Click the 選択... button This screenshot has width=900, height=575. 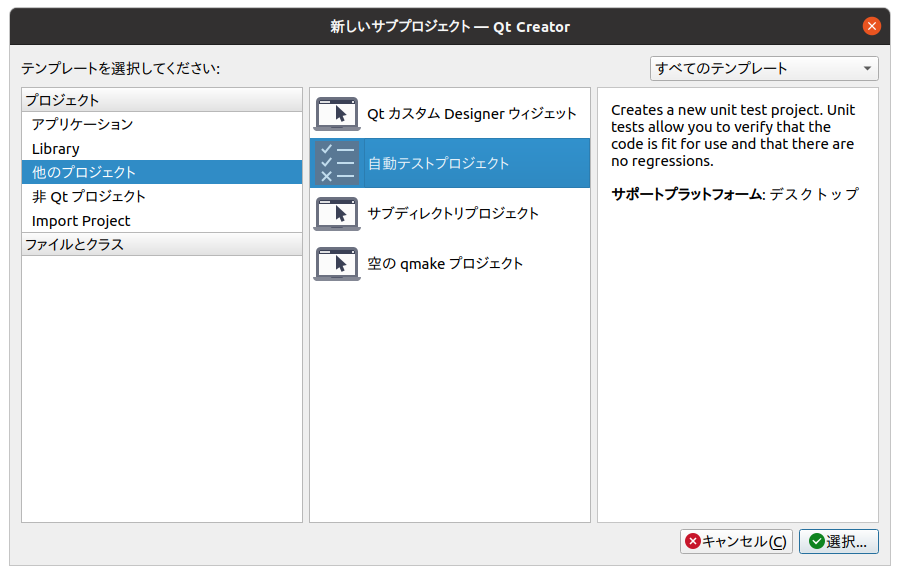pyautogui.click(x=839, y=541)
